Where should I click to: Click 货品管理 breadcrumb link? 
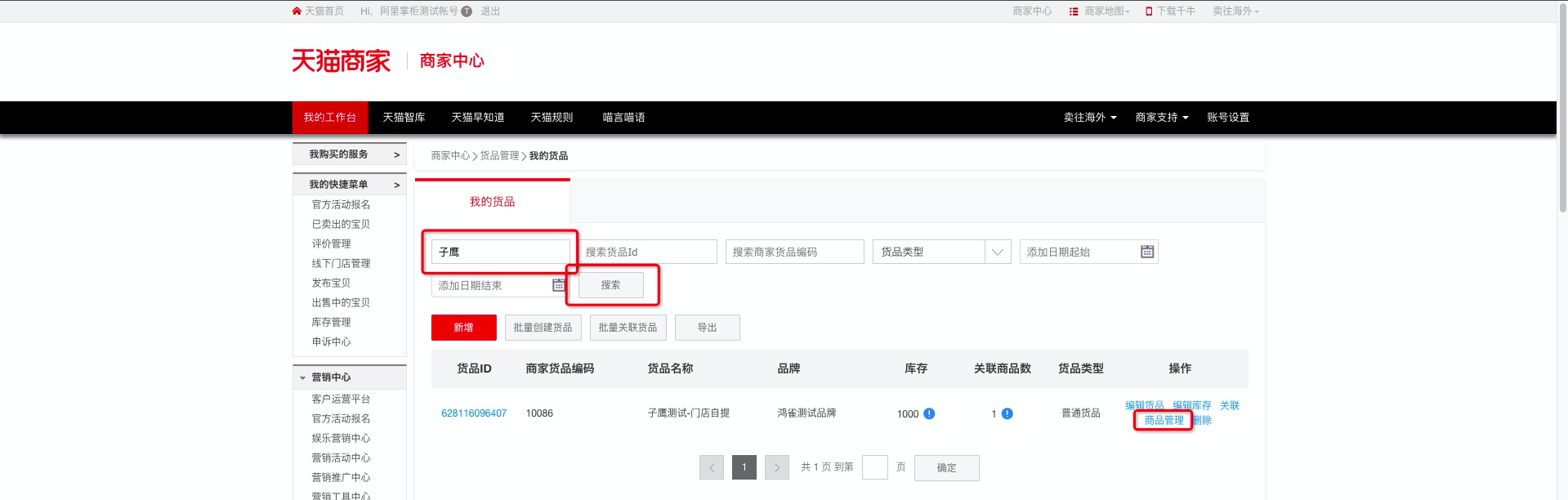[x=499, y=156]
